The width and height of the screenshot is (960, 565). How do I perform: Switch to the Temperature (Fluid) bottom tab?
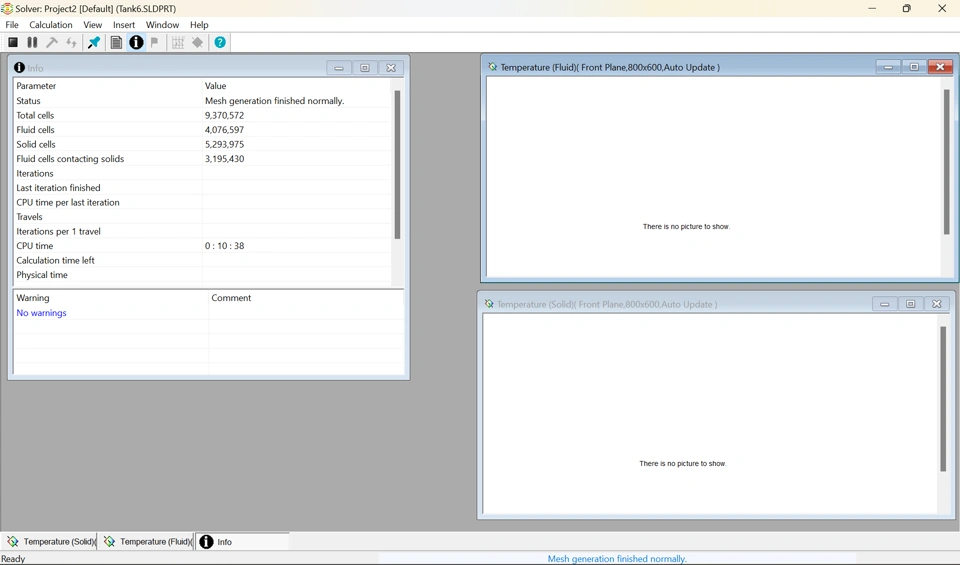(146, 542)
